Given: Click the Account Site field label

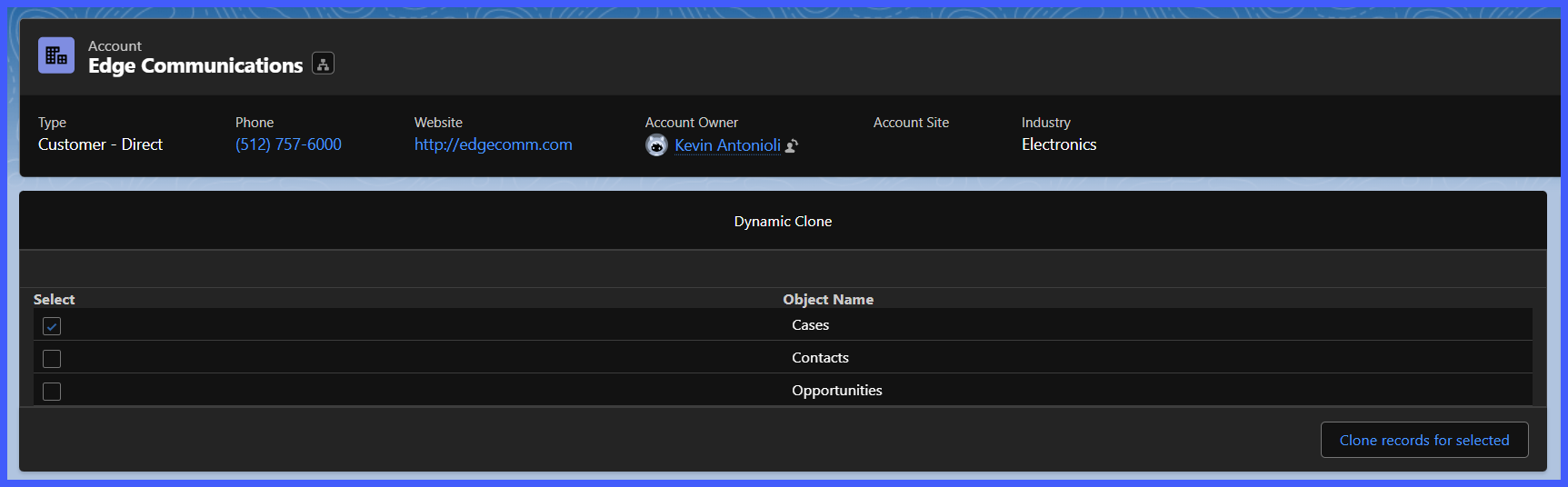Looking at the screenshot, I should click(x=911, y=123).
